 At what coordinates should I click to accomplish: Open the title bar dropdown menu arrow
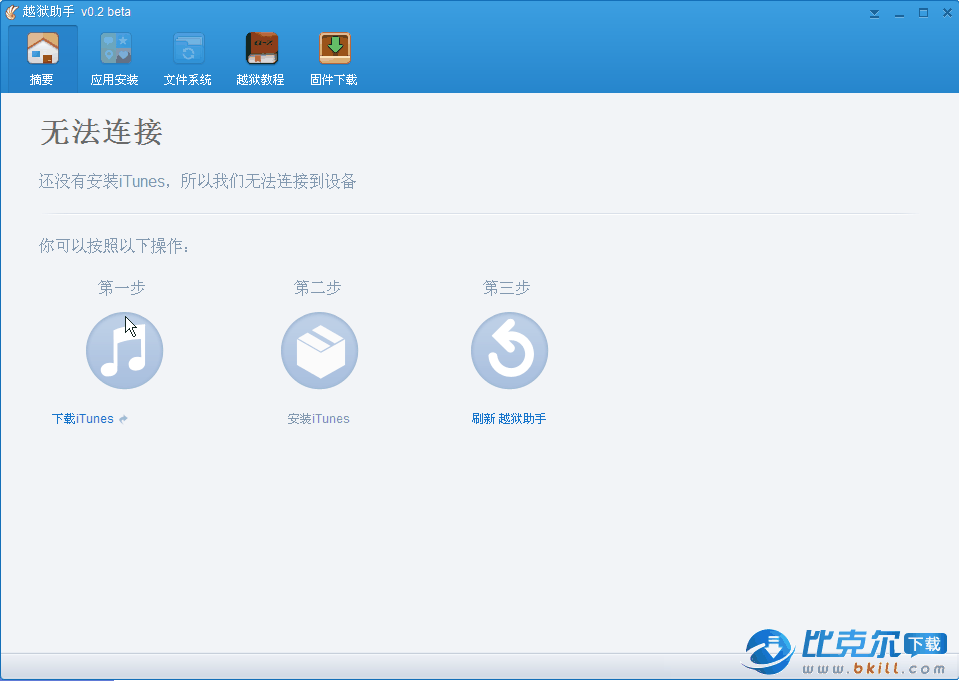pyautogui.click(x=875, y=13)
